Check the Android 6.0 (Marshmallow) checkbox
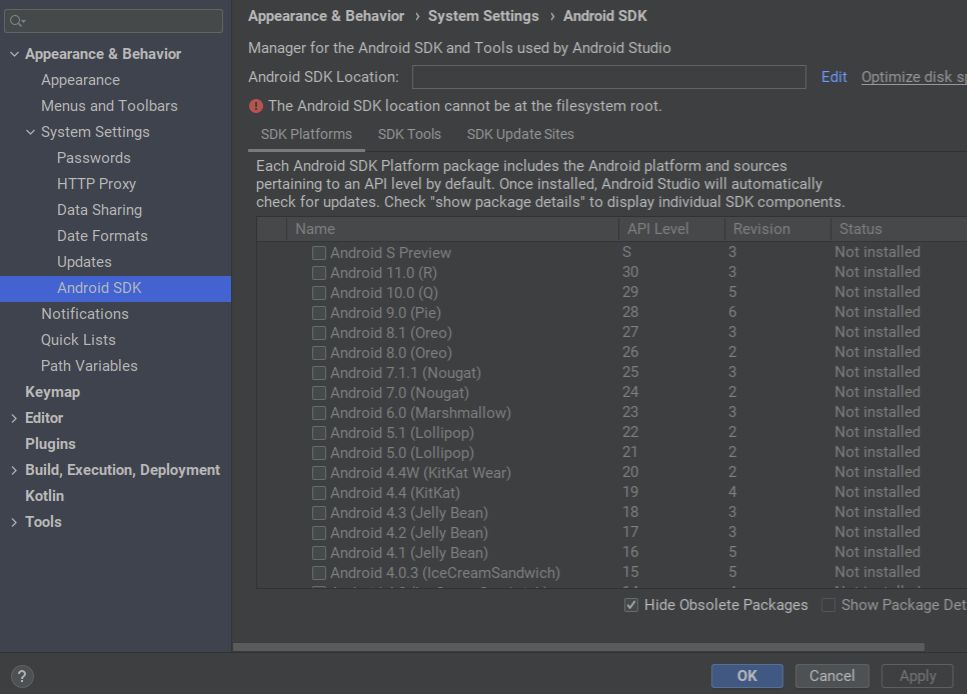Viewport: 967px width, 694px height. [x=319, y=413]
